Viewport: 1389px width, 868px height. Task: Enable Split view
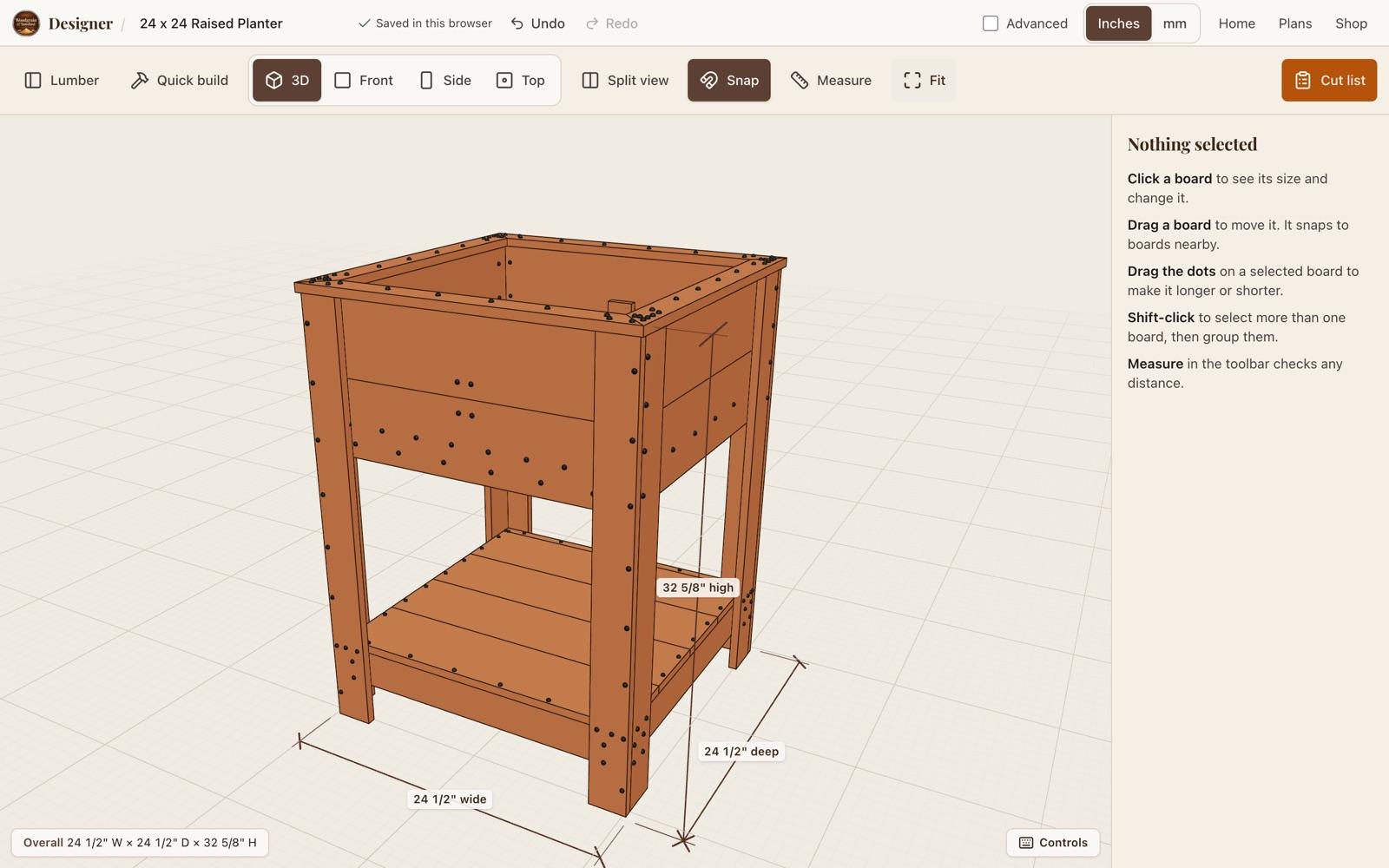pyautogui.click(x=625, y=80)
